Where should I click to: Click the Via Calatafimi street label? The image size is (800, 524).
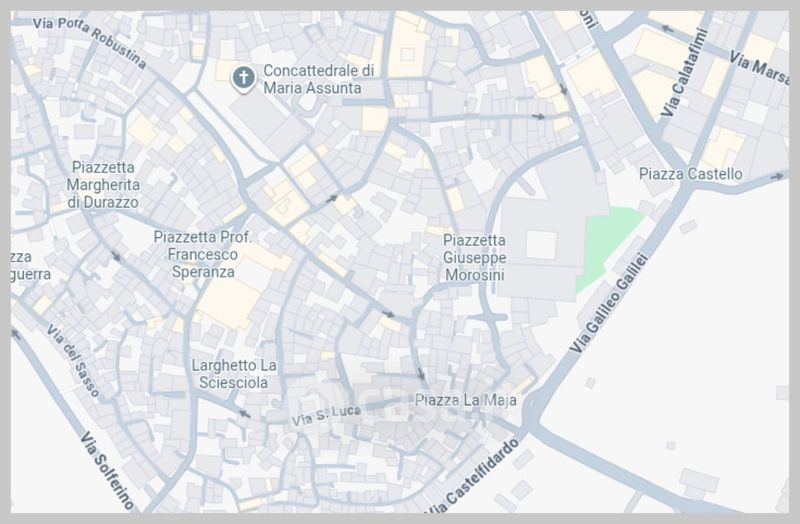685,72
